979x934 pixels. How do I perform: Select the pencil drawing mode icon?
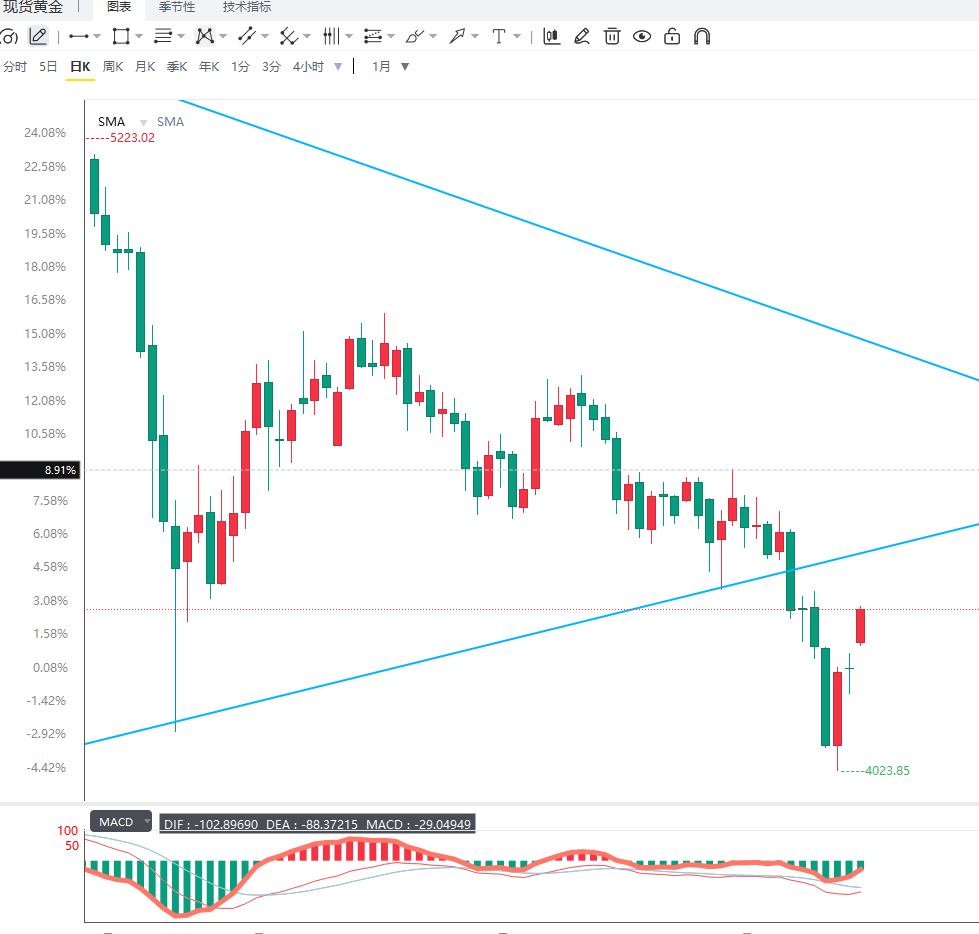pyautogui.click(x=38, y=36)
